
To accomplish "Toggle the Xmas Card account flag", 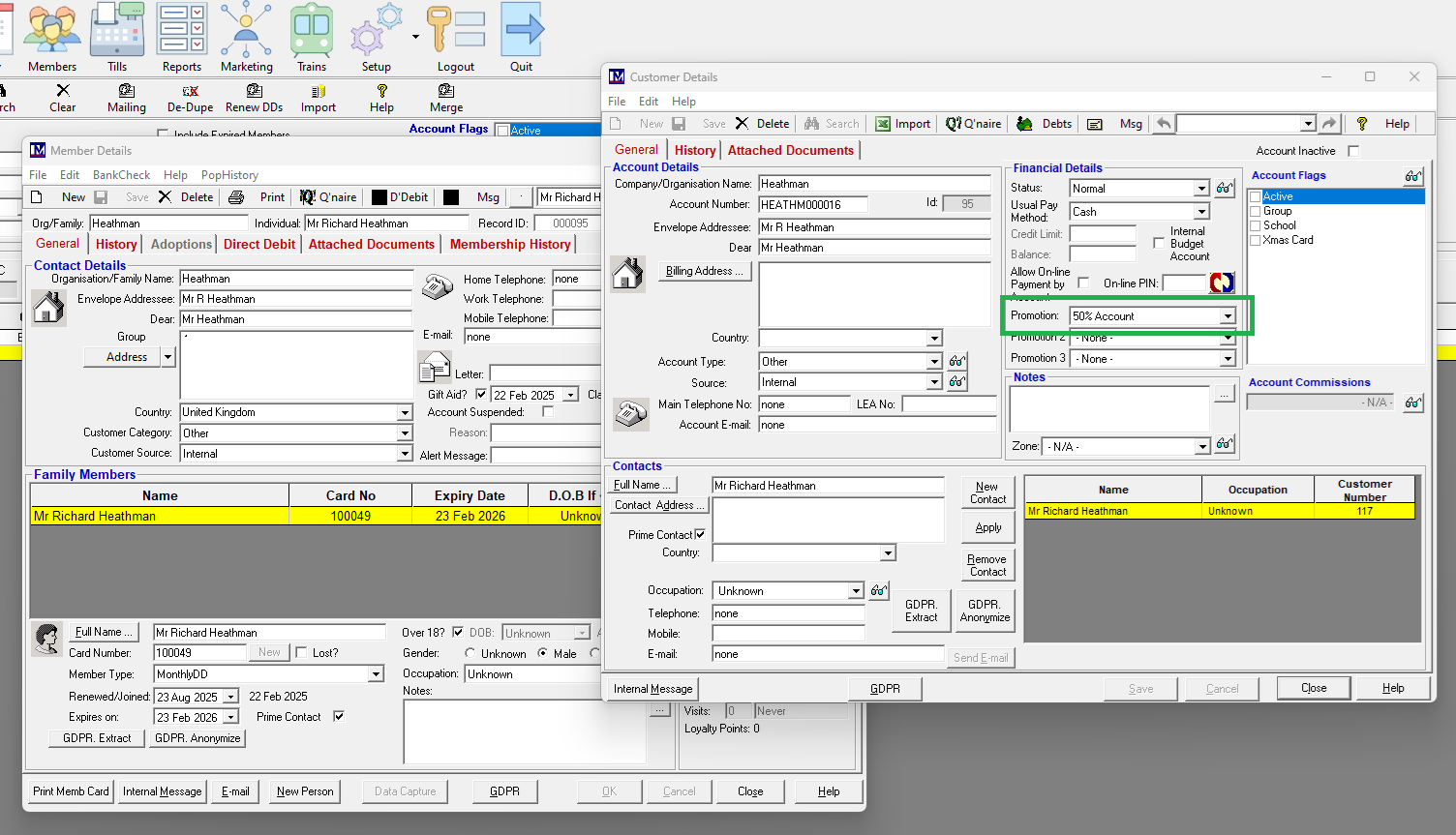I will (x=1256, y=241).
